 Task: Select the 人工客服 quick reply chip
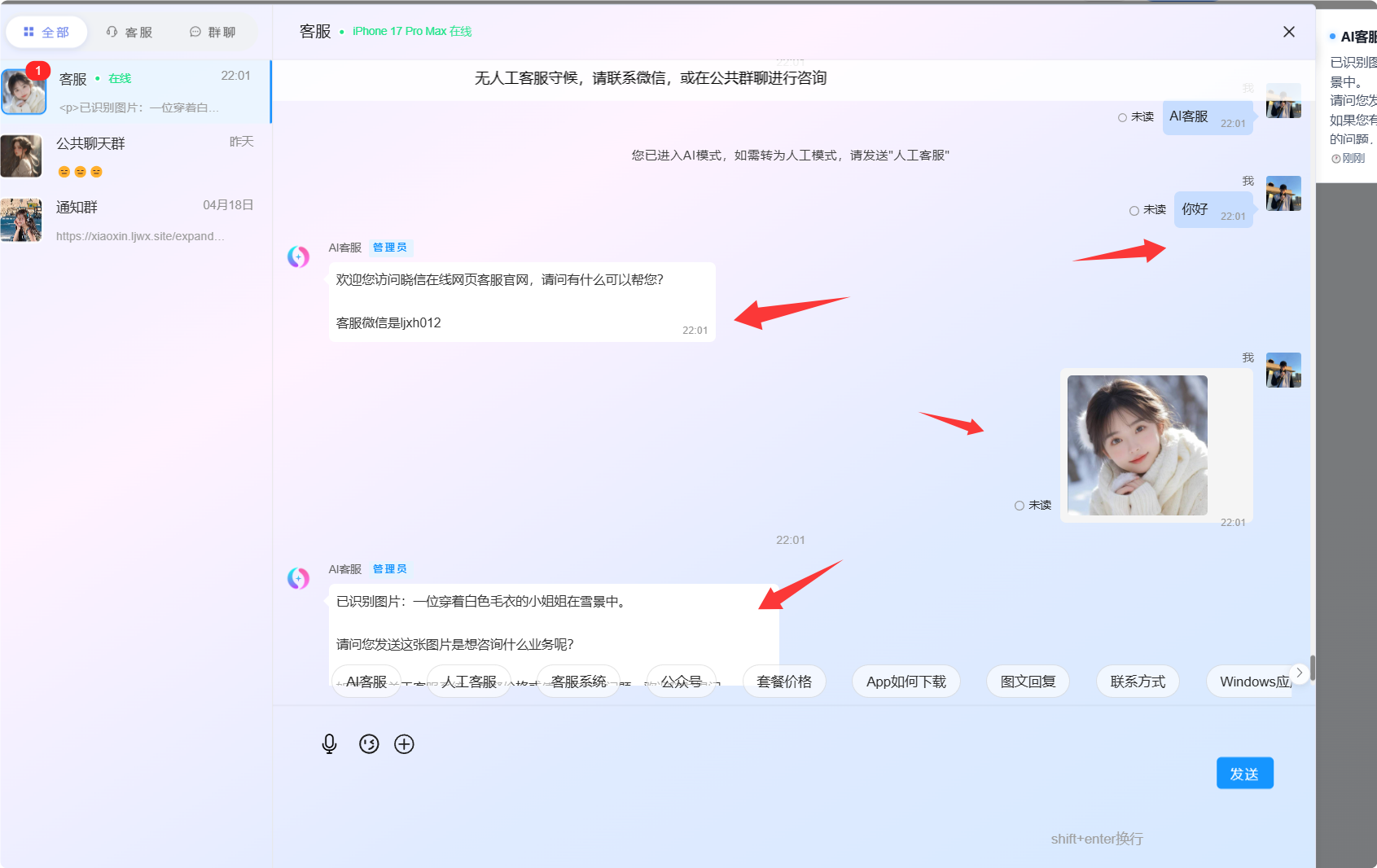point(469,682)
